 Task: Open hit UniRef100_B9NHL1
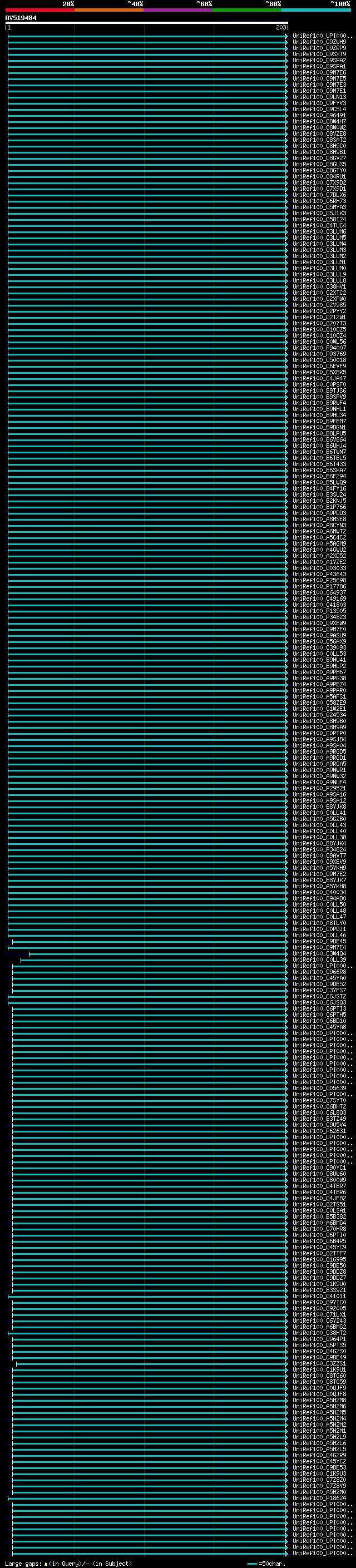pyautogui.click(x=319, y=409)
